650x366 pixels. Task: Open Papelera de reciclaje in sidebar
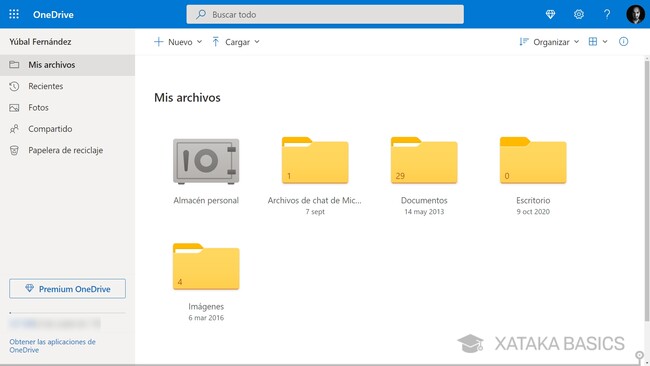point(67,150)
